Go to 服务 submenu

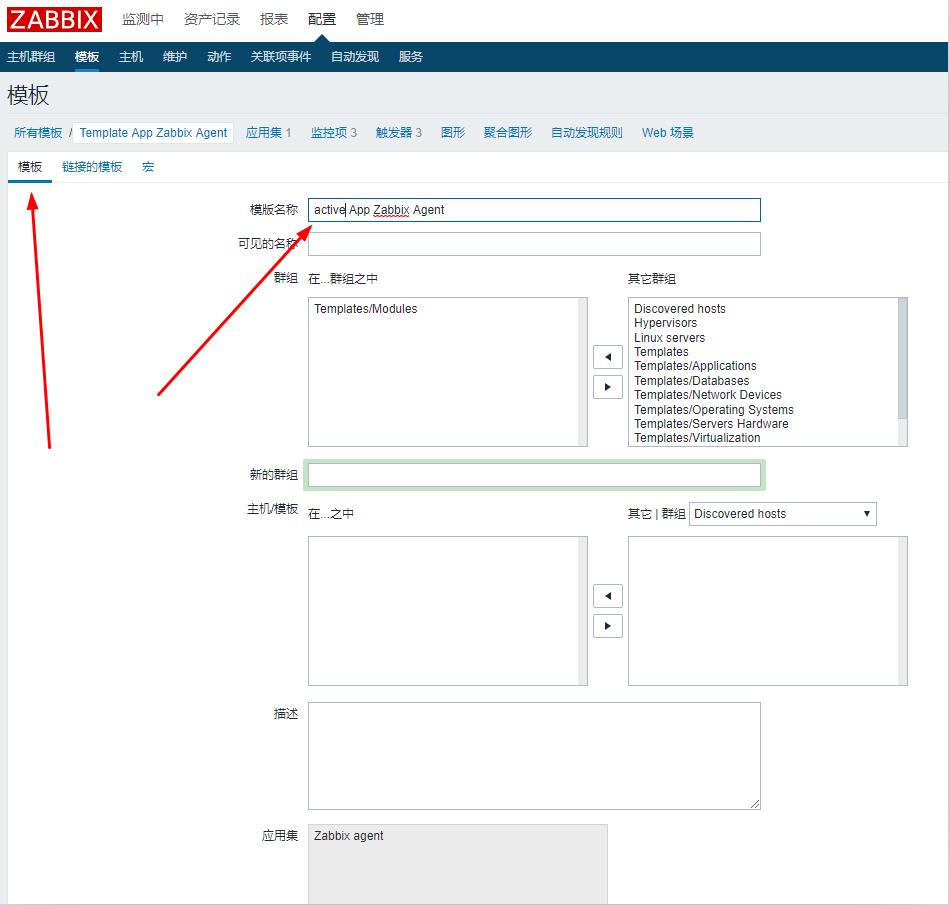pyautogui.click(x=411, y=57)
